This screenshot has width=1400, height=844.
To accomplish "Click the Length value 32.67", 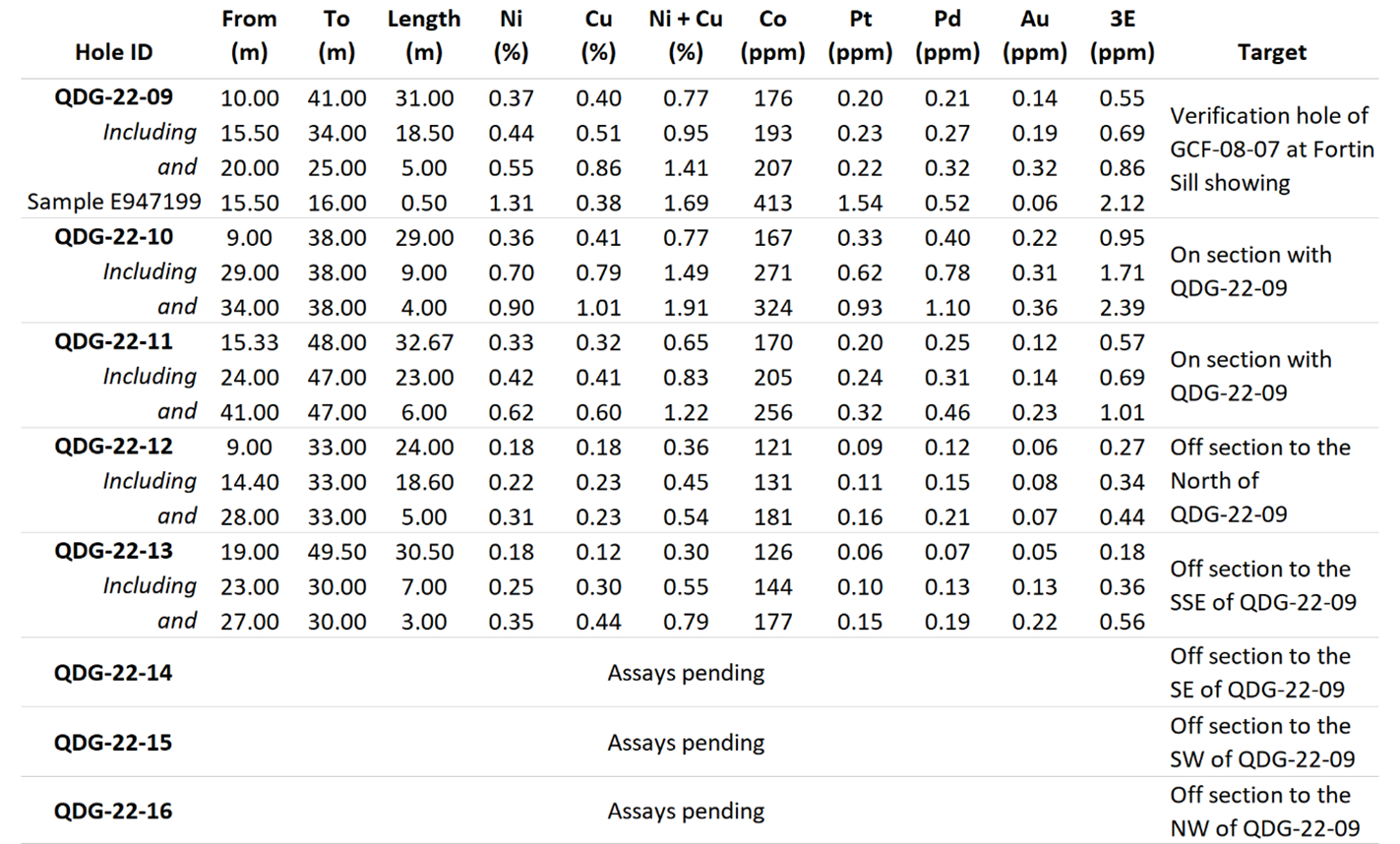I will pyautogui.click(x=424, y=342).
